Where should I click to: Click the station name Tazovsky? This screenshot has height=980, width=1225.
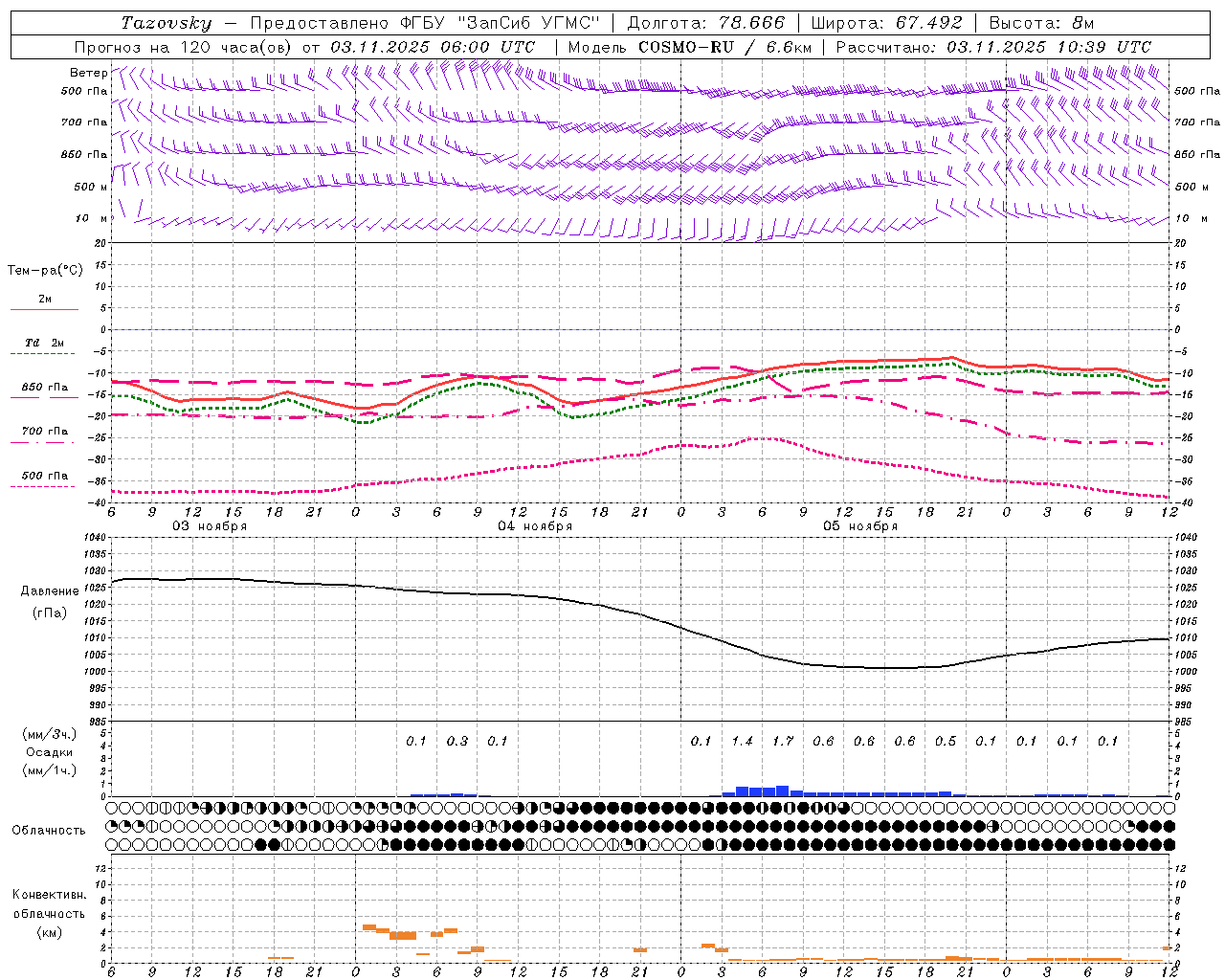pyautogui.click(x=167, y=23)
